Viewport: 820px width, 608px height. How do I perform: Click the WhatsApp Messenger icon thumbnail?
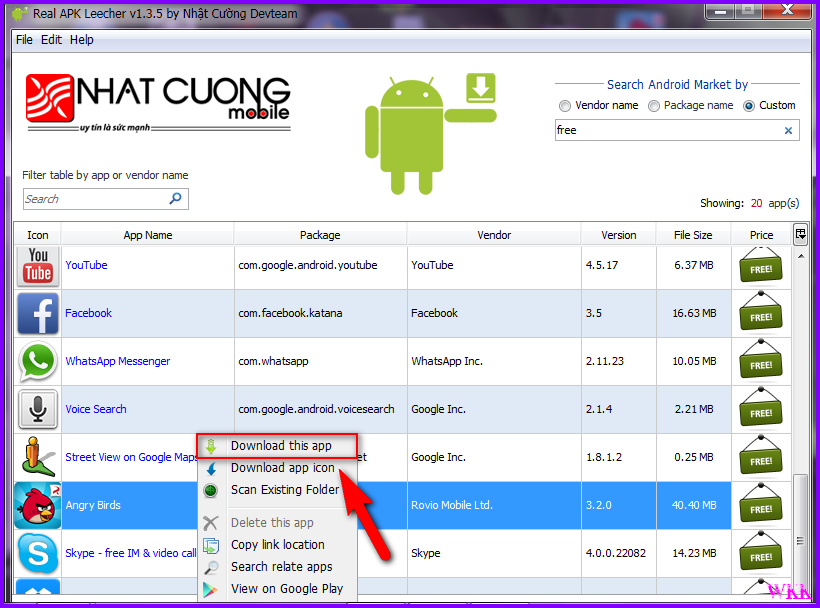click(38, 361)
